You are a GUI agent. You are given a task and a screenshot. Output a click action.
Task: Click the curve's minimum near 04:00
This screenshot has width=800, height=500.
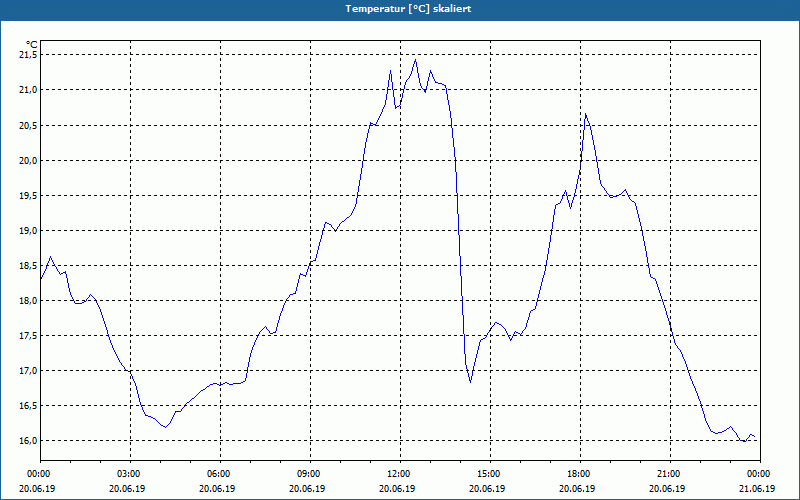(165, 427)
